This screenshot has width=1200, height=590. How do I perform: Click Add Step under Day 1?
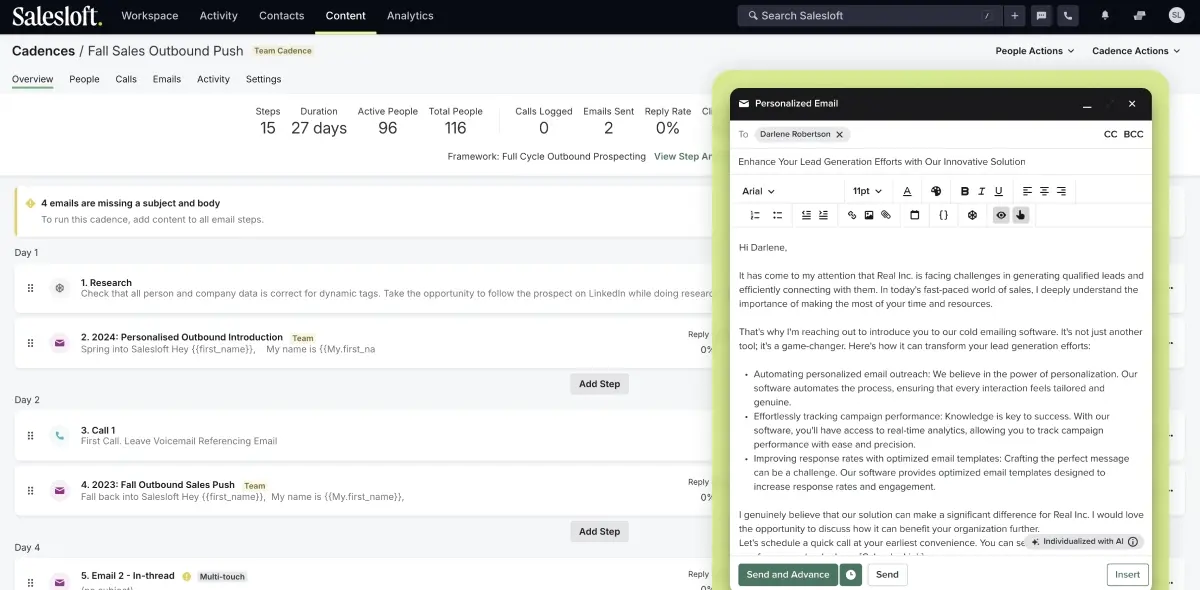(599, 384)
